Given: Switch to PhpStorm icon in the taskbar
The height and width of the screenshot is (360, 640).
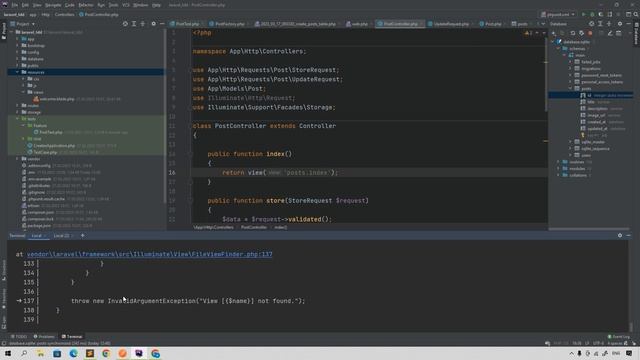Looking at the screenshot, I should (x=139, y=353).
